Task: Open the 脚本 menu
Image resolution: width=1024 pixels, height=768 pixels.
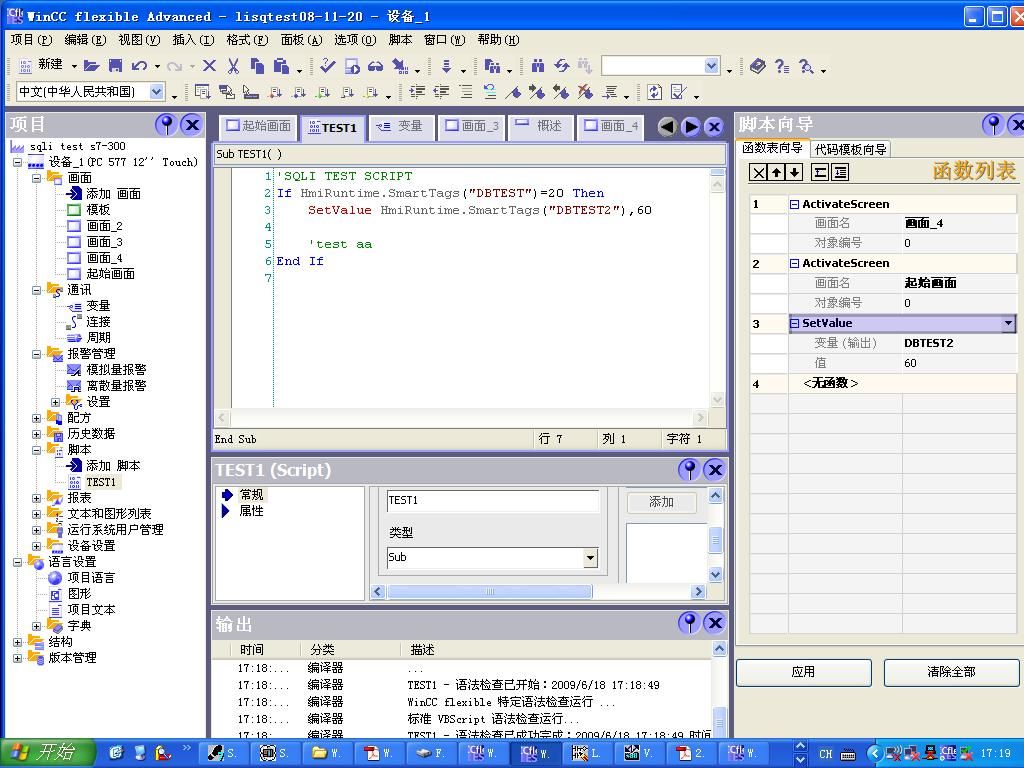Action: 400,40
